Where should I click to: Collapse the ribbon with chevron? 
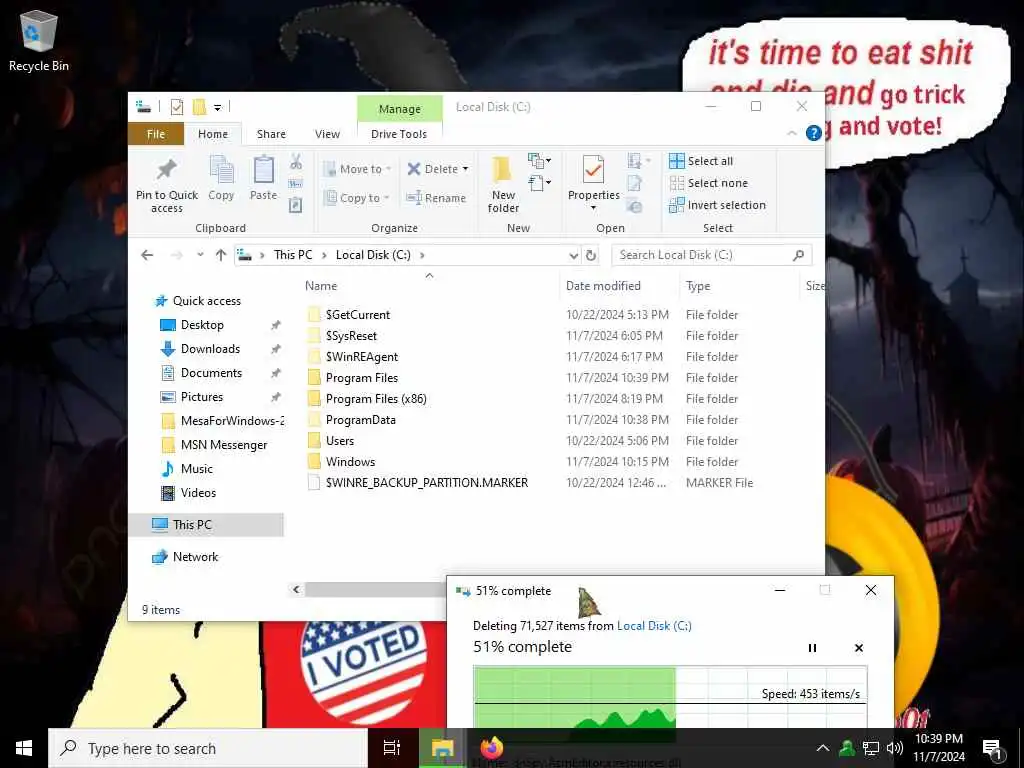click(792, 133)
